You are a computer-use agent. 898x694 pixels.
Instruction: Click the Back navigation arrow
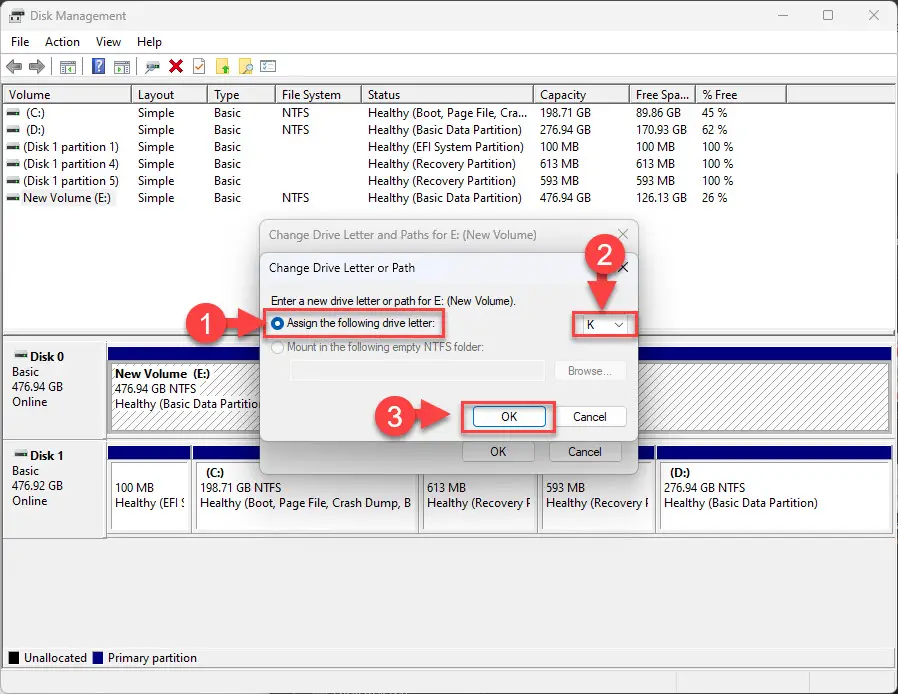coord(14,66)
